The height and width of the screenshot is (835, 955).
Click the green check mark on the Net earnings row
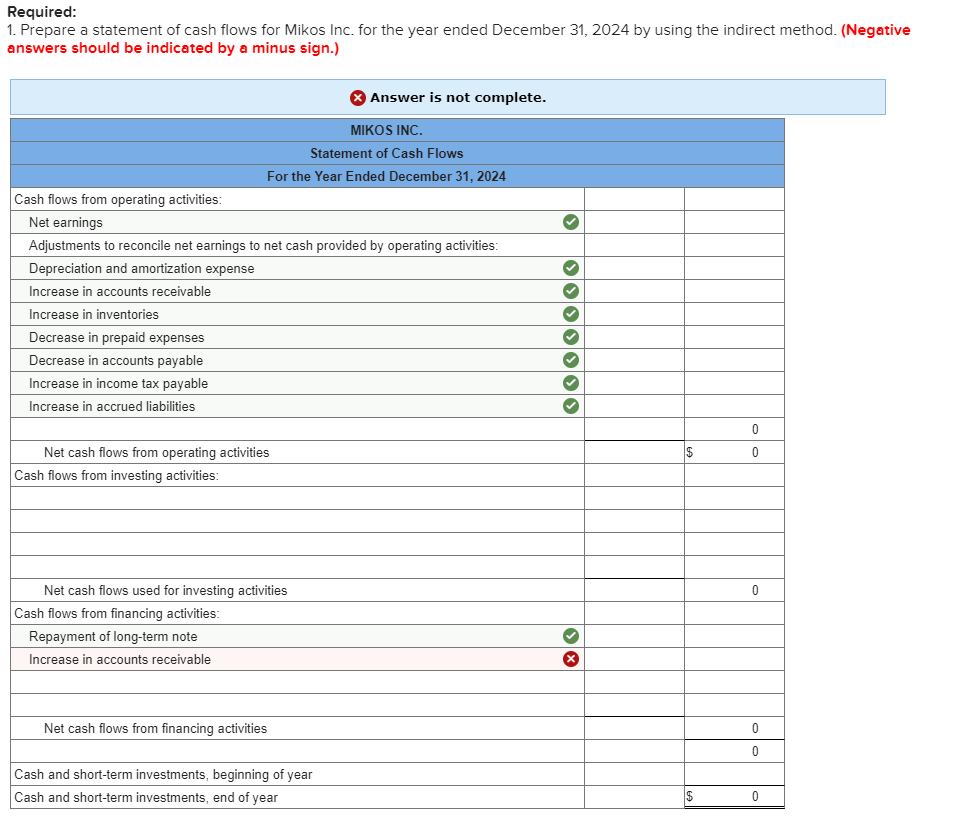click(571, 222)
